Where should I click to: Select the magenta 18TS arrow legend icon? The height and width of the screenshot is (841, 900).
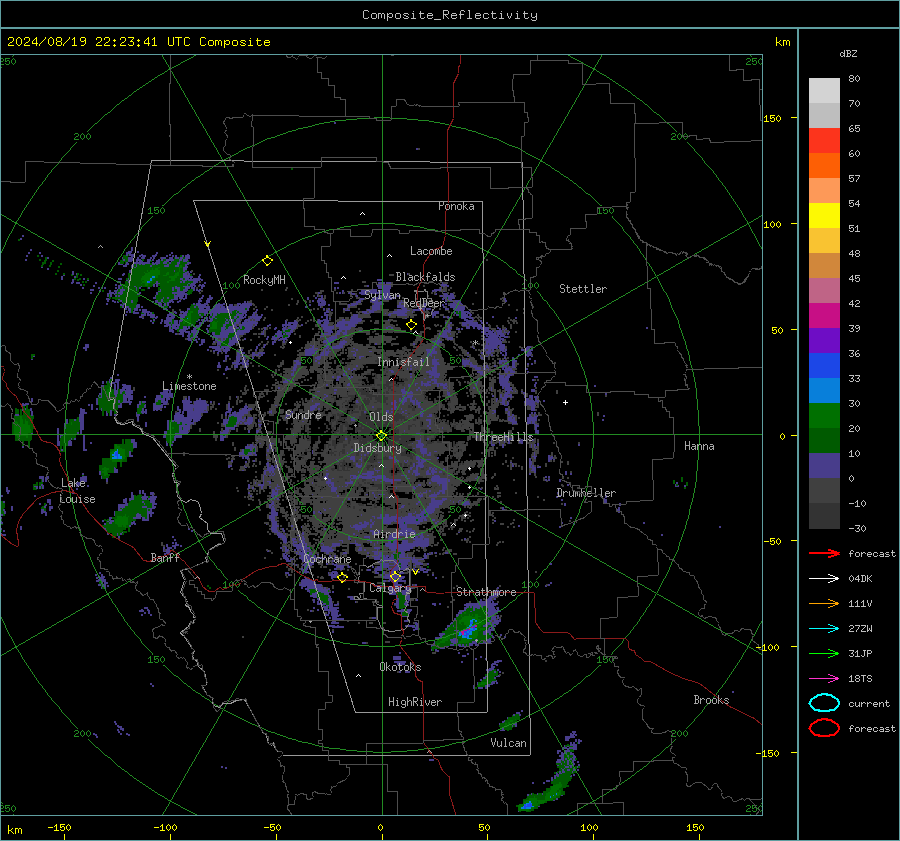(824, 679)
